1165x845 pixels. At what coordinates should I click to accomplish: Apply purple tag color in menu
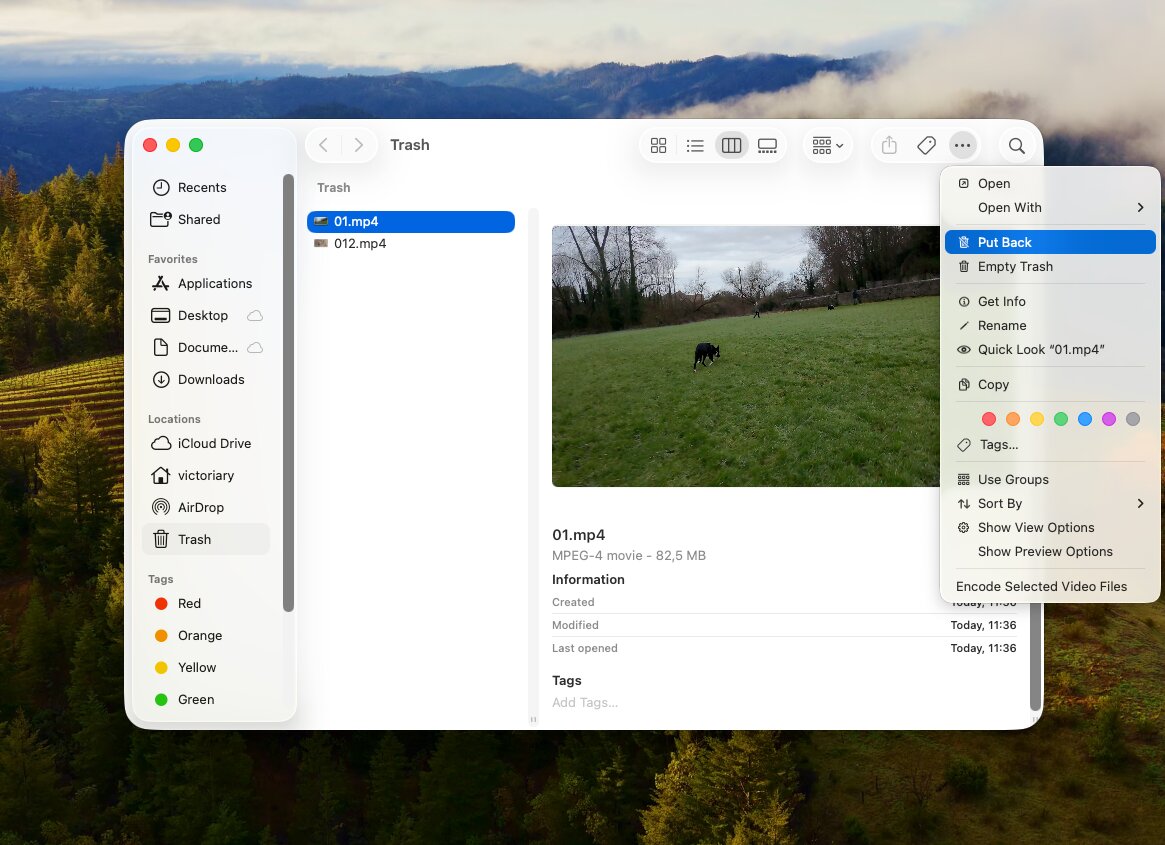(1109, 419)
